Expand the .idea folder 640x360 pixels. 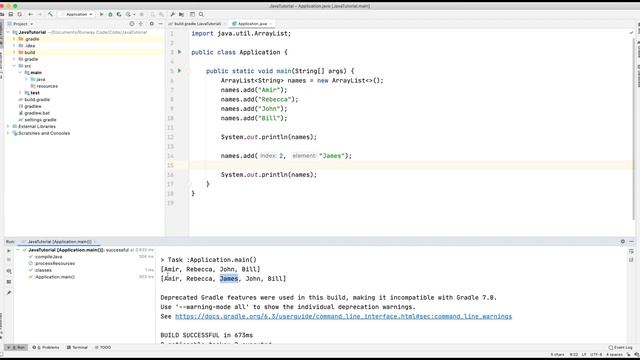[x=14, y=46]
